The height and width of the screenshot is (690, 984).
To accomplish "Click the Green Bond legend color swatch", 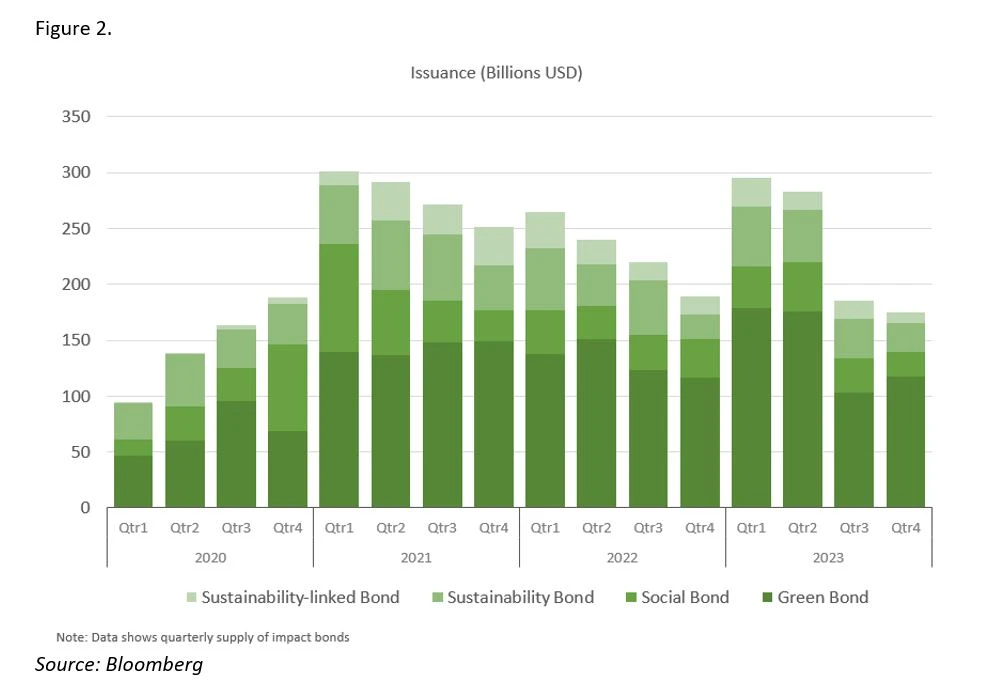I will (x=767, y=598).
